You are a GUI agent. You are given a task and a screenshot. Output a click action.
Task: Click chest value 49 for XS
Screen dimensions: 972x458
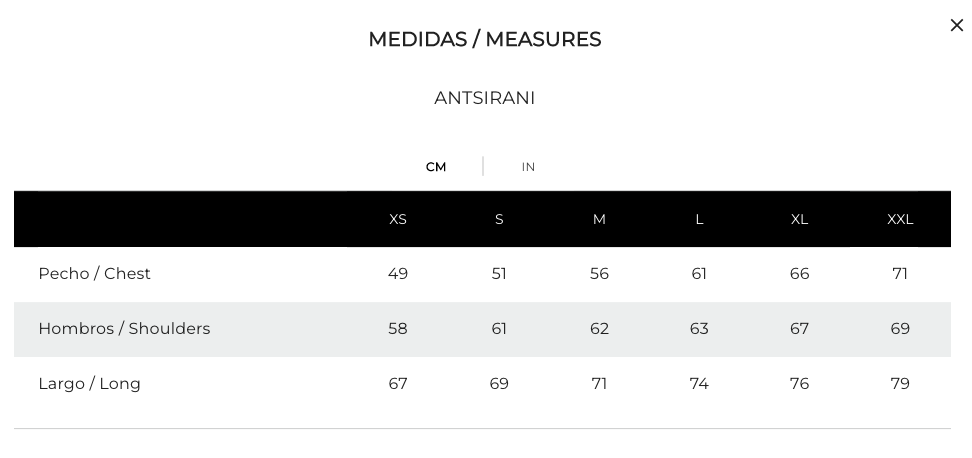tap(398, 274)
